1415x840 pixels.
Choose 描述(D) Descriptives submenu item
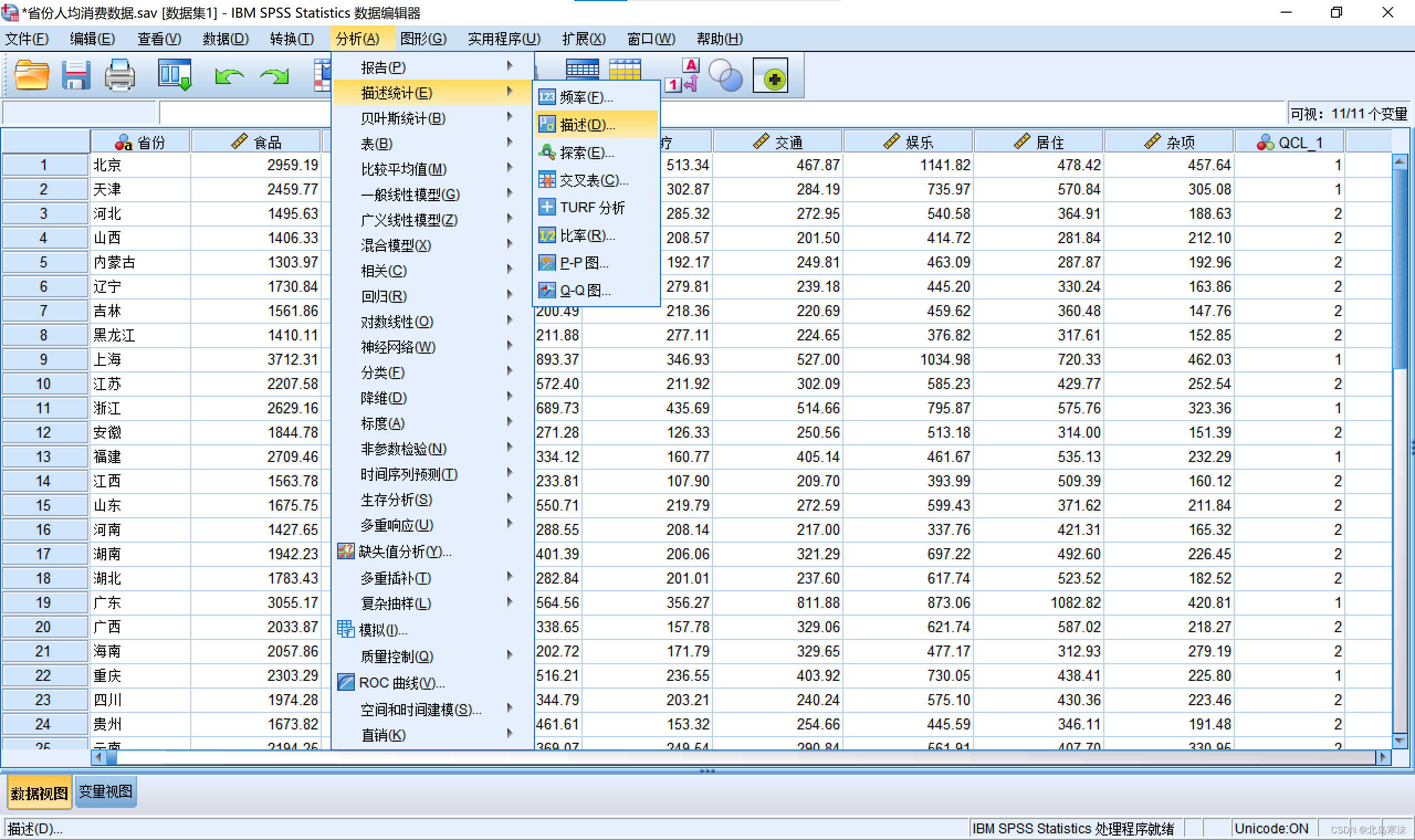click(596, 124)
